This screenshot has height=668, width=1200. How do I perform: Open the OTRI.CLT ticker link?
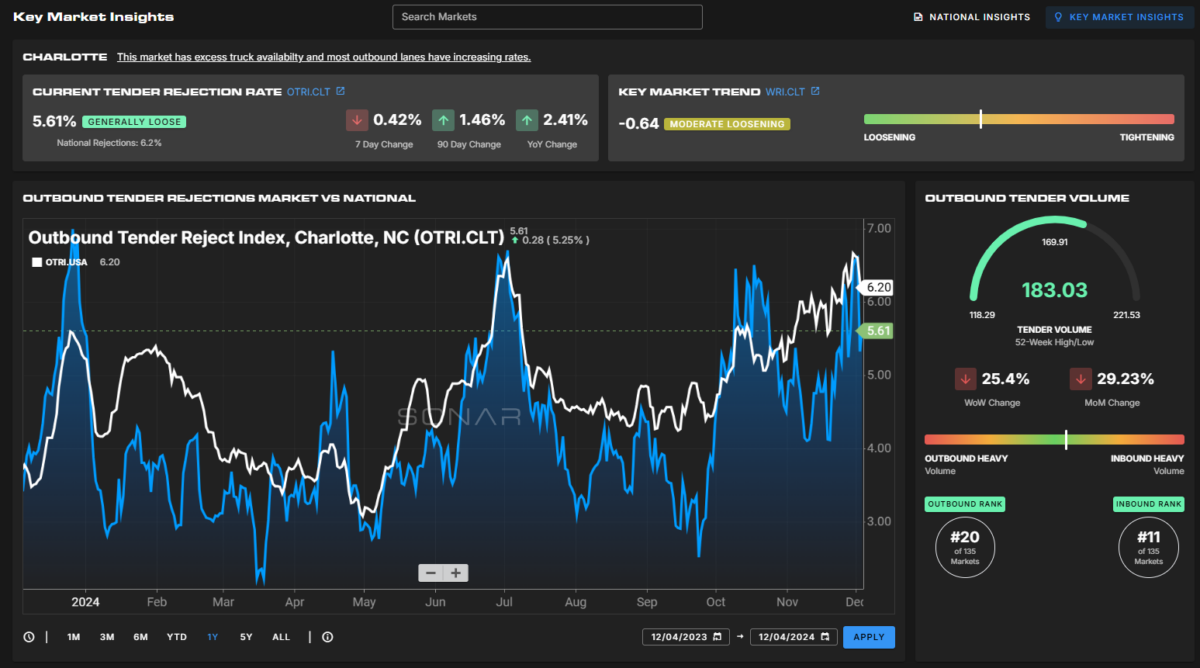(x=307, y=91)
